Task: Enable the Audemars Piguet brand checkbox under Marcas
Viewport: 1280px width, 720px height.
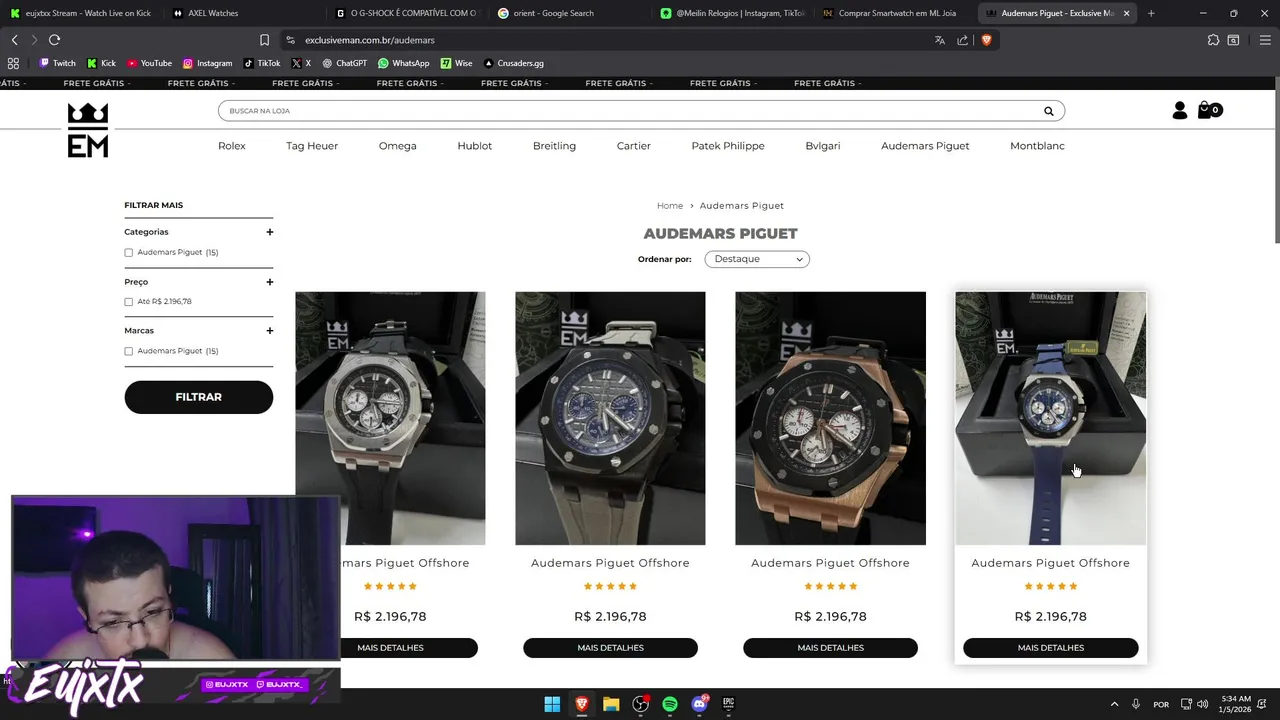Action: 128,351
